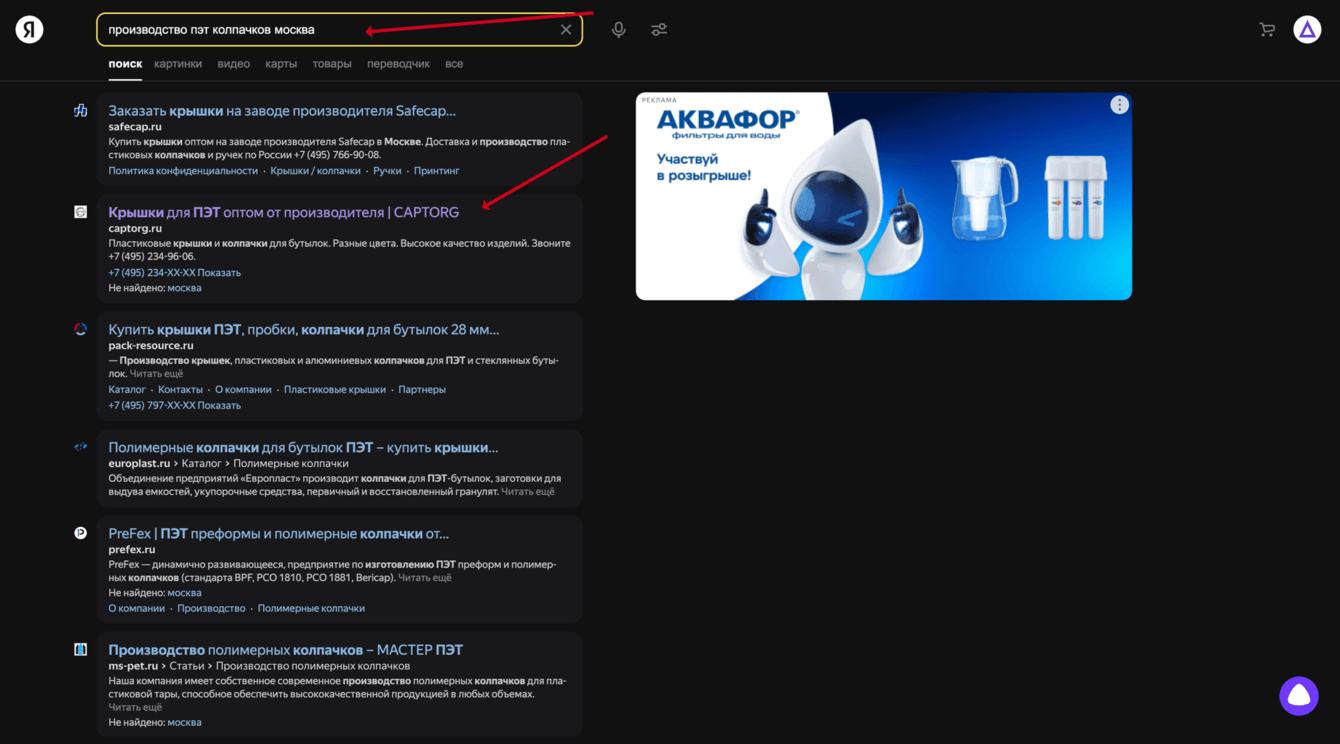Open Safecap «Политика конфиденциальности» sitelink

183,171
